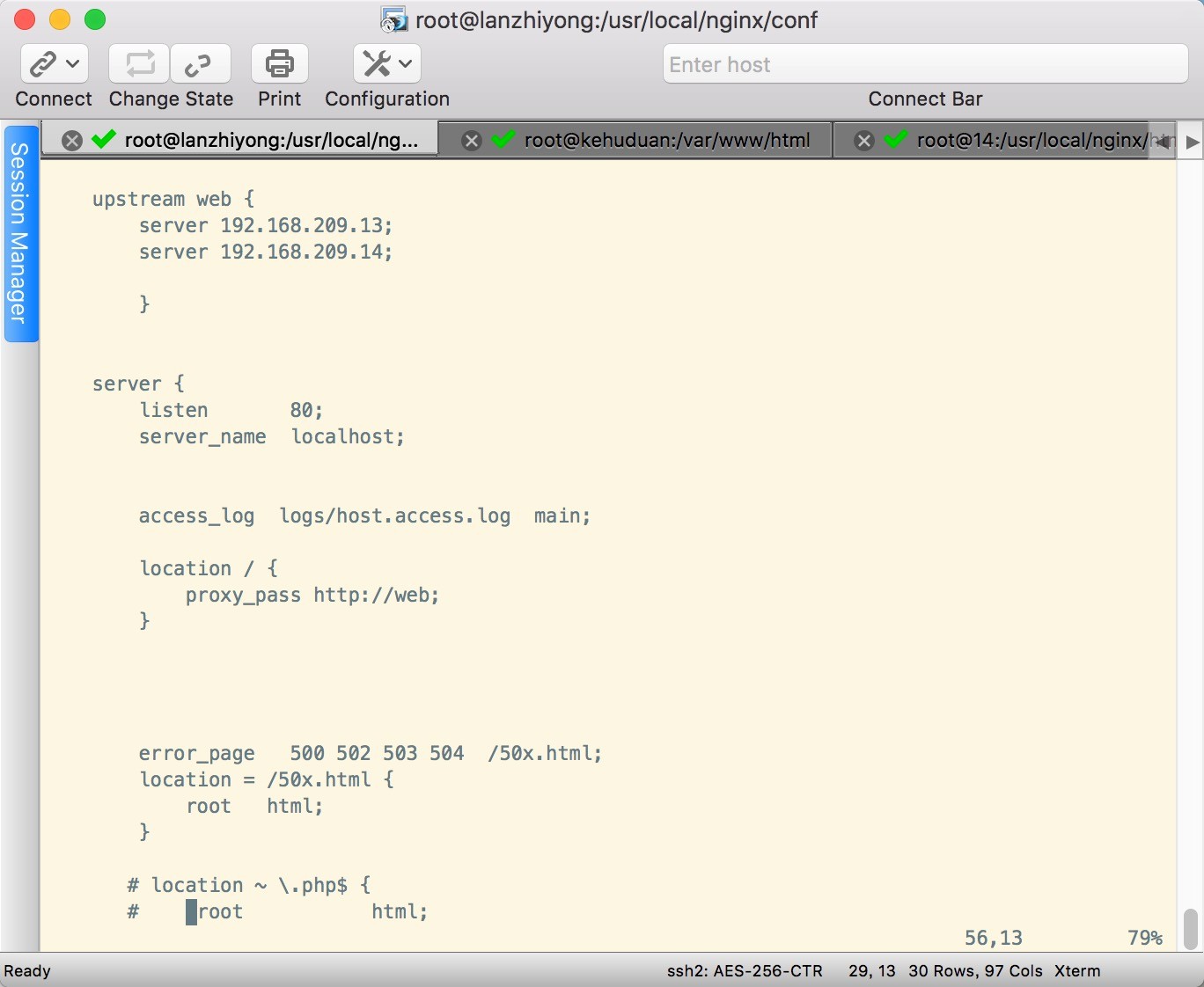
Task: Click the 'listen 80;' line
Action: pyautogui.click(x=231, y=410)
